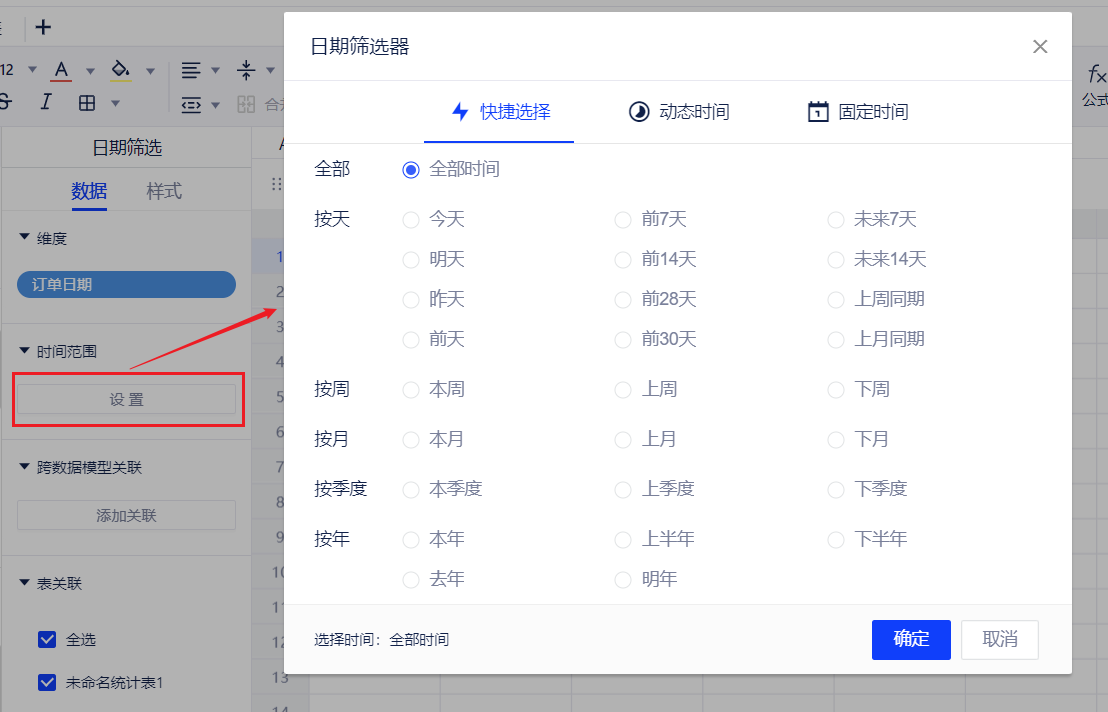
Task: Choose the 上季度 radio option
Action: point(623,490)
